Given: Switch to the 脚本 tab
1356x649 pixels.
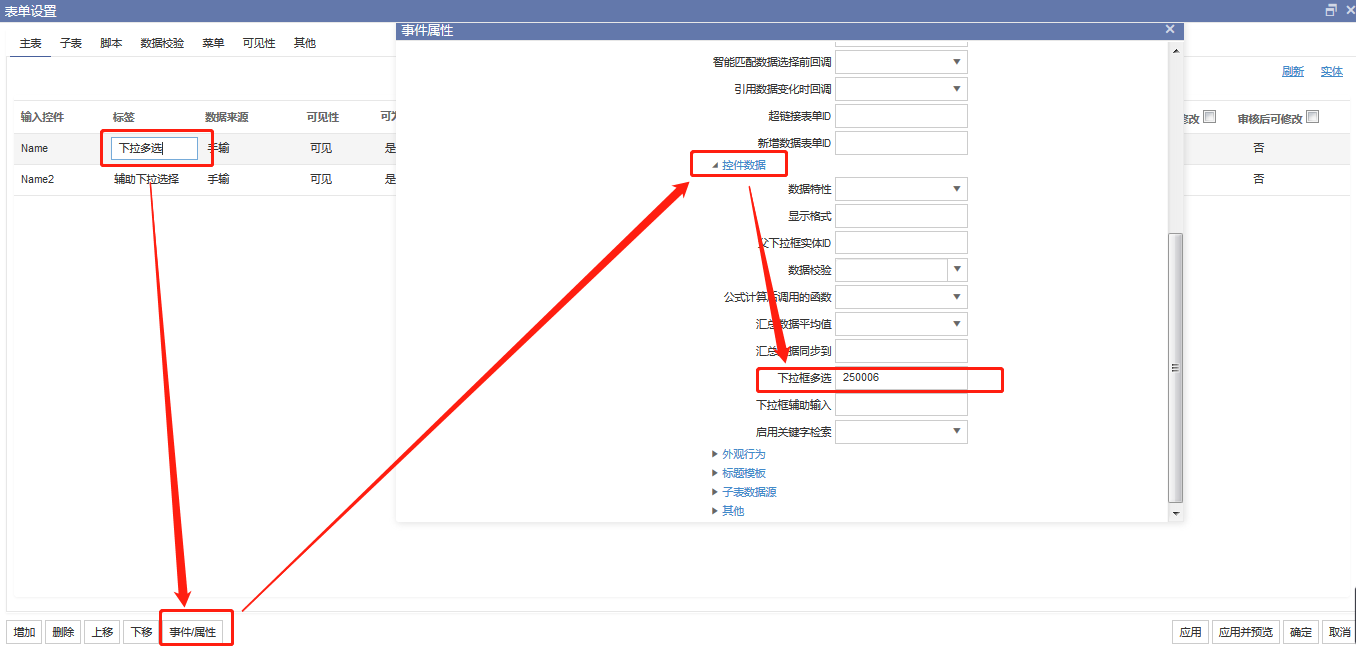Looking at the screenshot, I should click(x=110, y=43).
